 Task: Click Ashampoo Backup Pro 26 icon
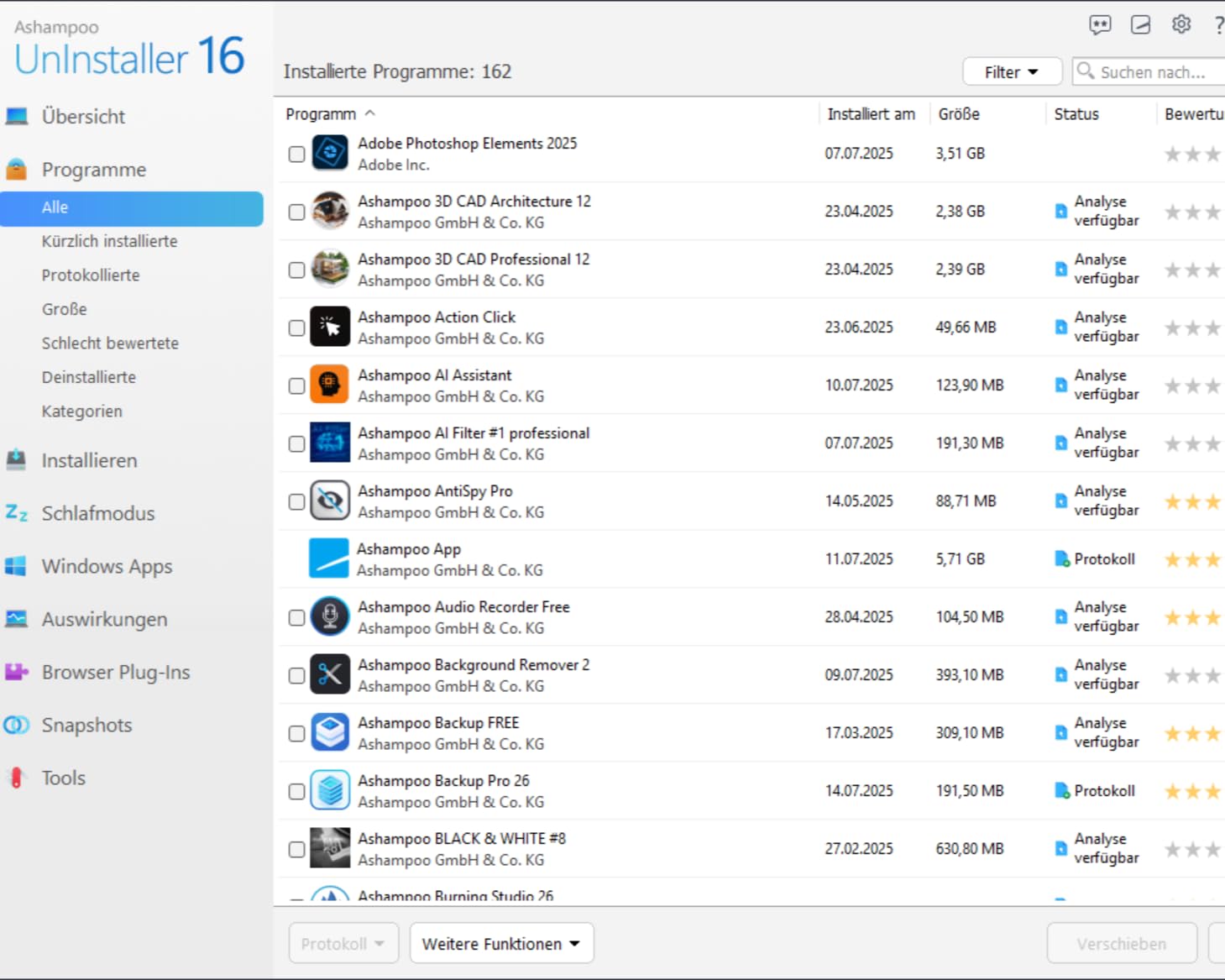[x=330, y=790]
